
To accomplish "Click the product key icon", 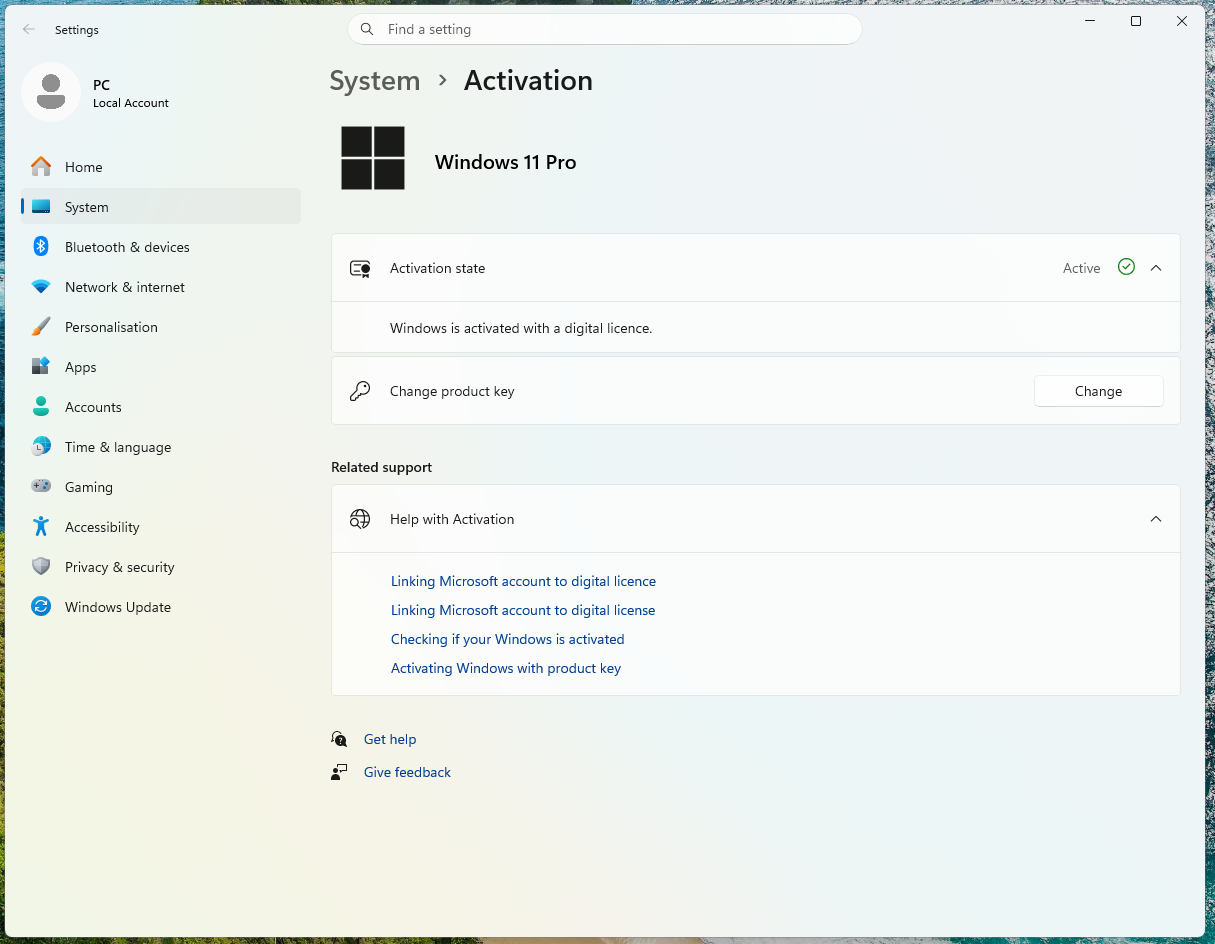I will [x=360, y=391].
